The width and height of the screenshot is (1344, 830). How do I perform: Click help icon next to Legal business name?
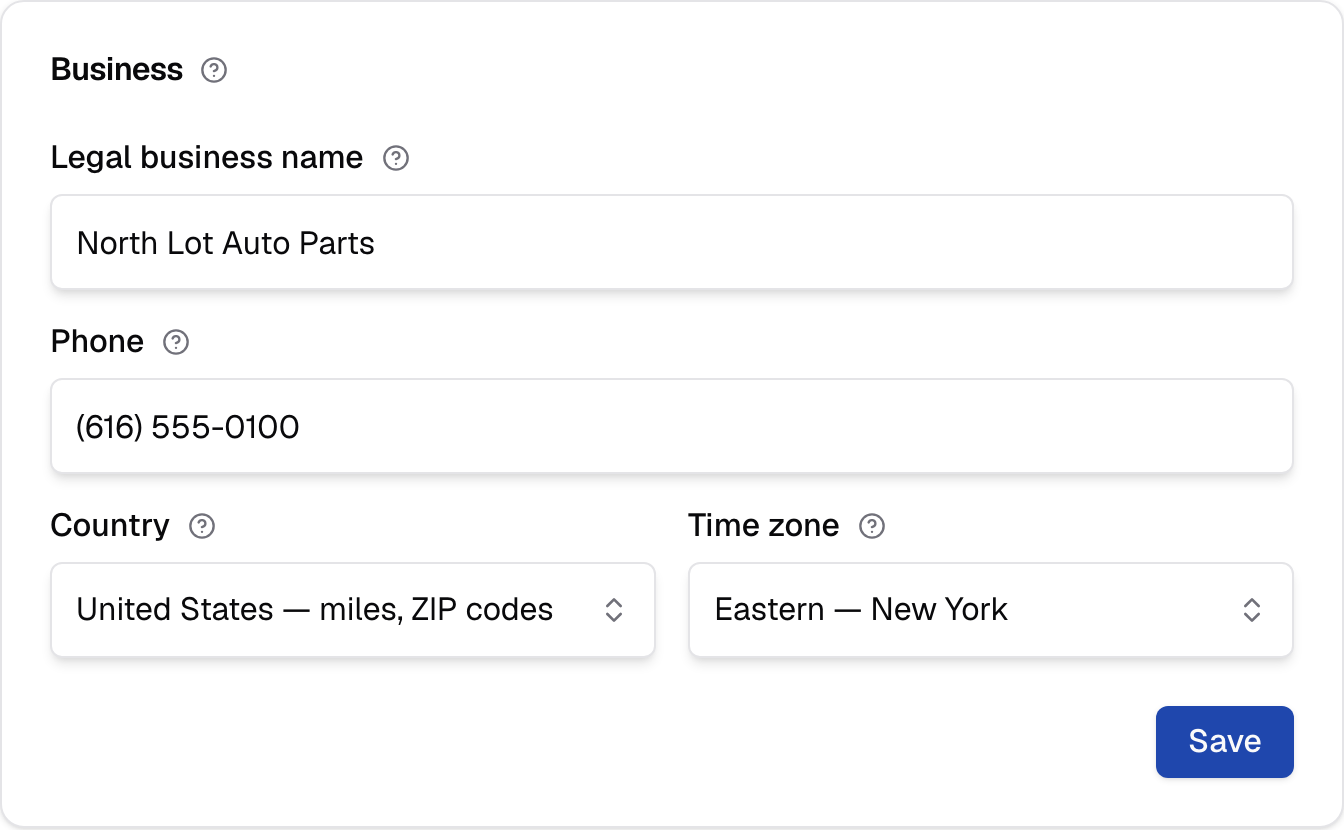pos(396,158)
